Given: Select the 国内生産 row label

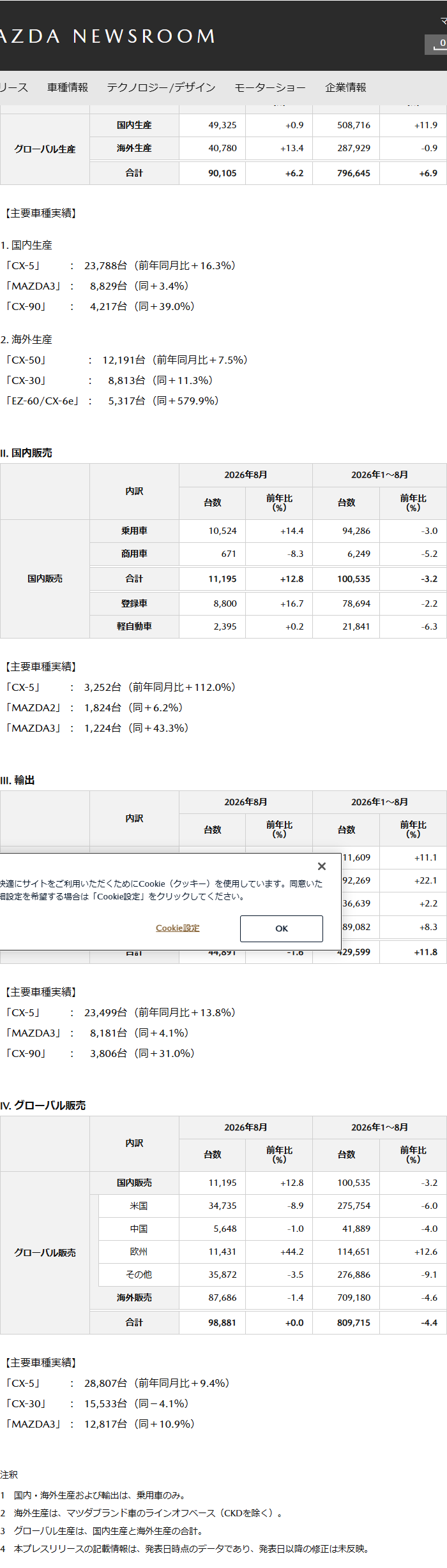Looking at the screenshot, I should tap(134, 125).
